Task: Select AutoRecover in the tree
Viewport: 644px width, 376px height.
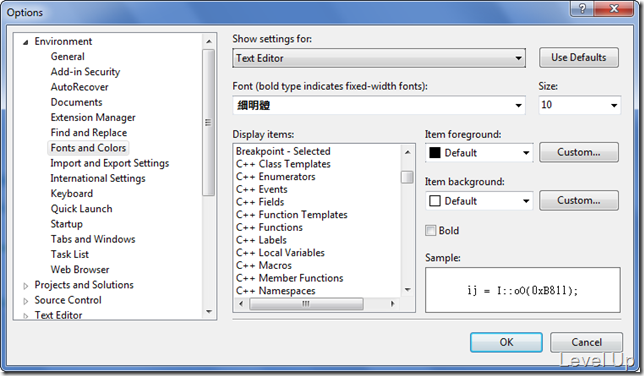Action: pyautogui.click(x=80, y=87)
